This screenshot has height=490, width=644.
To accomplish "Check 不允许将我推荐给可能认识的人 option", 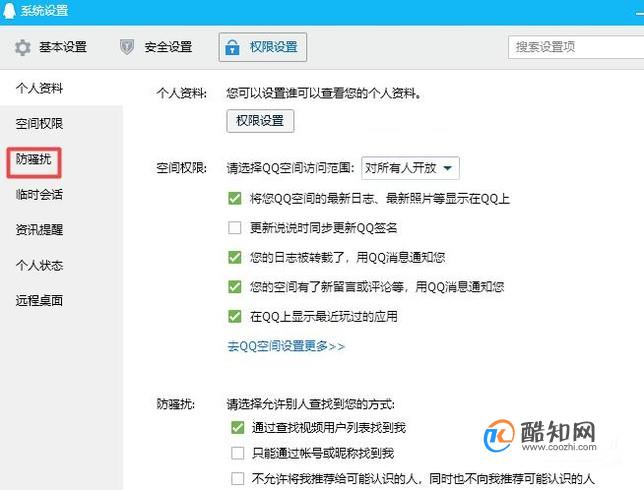I will click(x=237, y=478).
